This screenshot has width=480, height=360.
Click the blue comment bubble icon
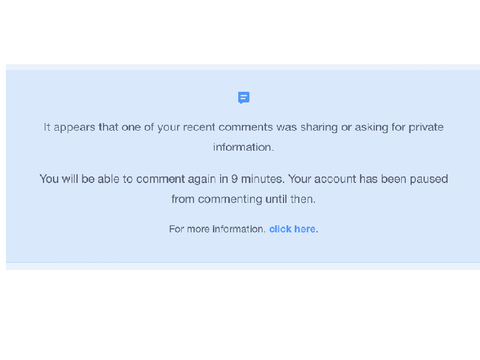[244, 98]
